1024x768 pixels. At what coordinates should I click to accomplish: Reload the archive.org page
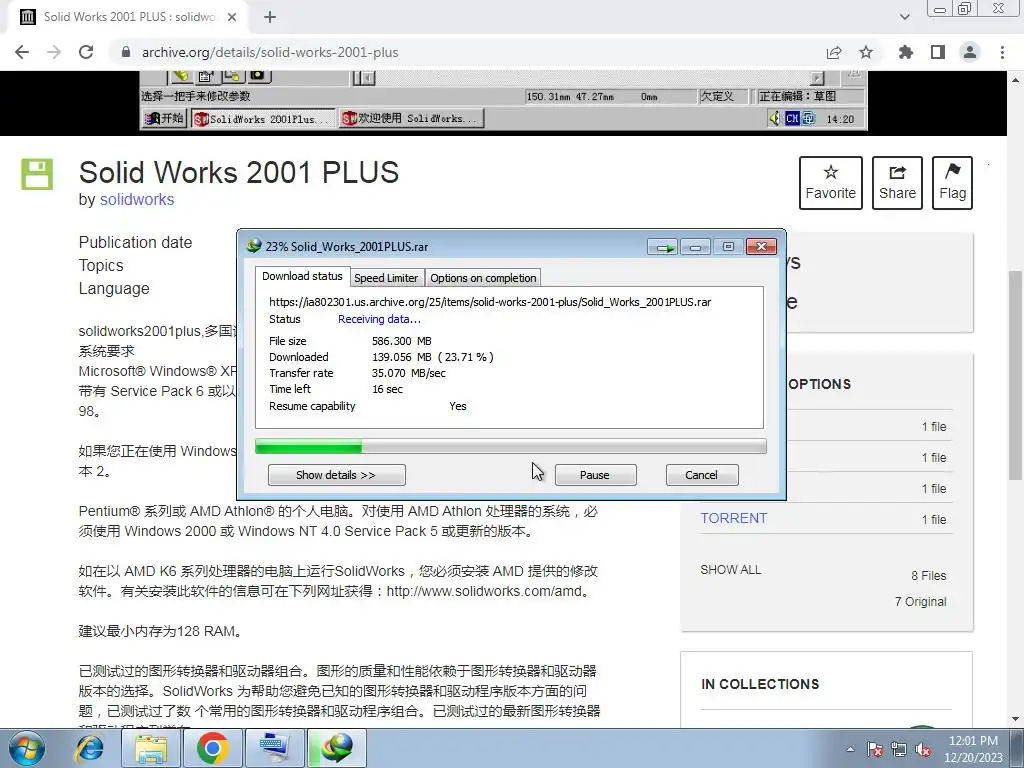point(86,52)
